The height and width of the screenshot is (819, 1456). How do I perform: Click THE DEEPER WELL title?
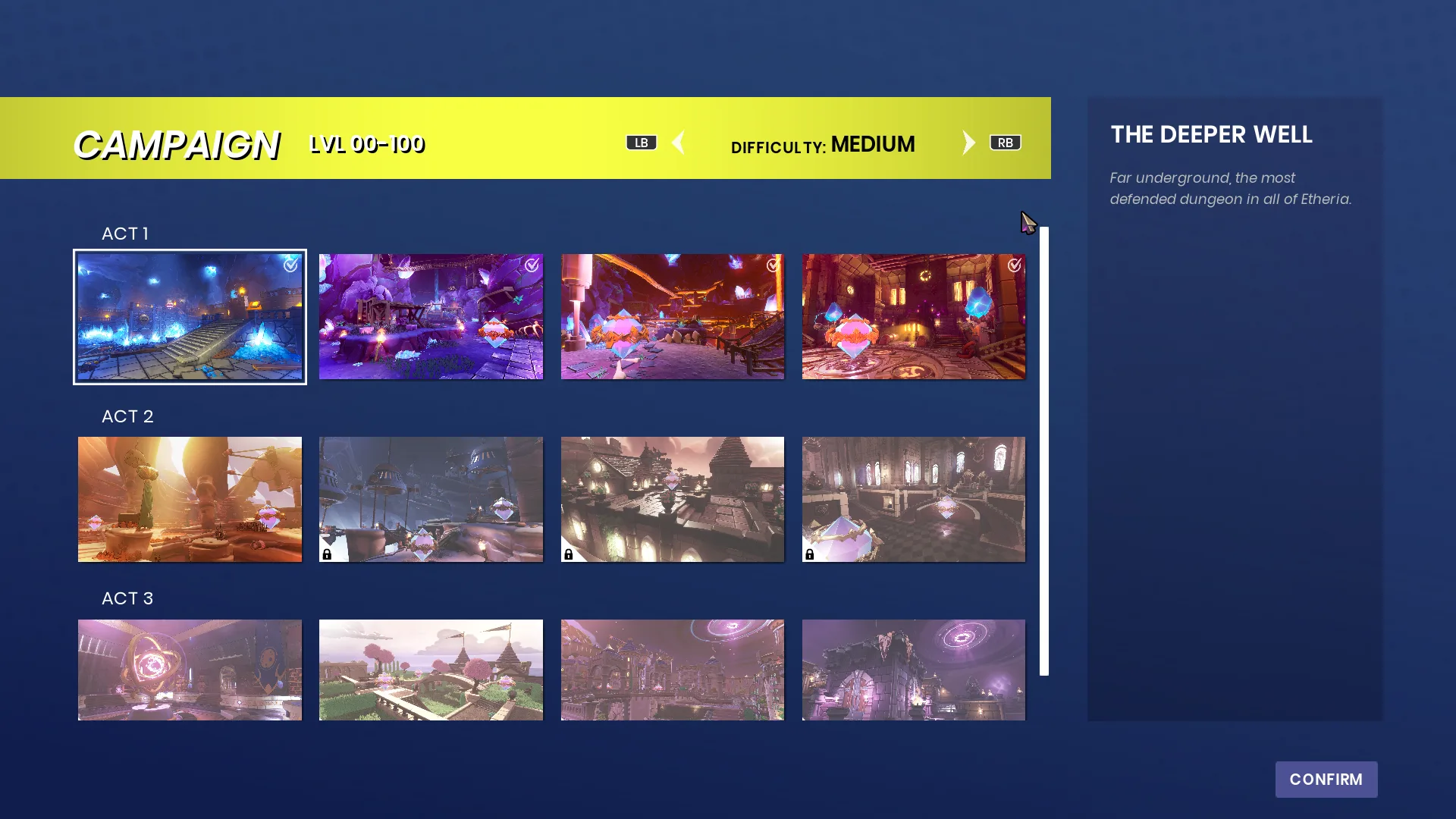(1211, 134)
